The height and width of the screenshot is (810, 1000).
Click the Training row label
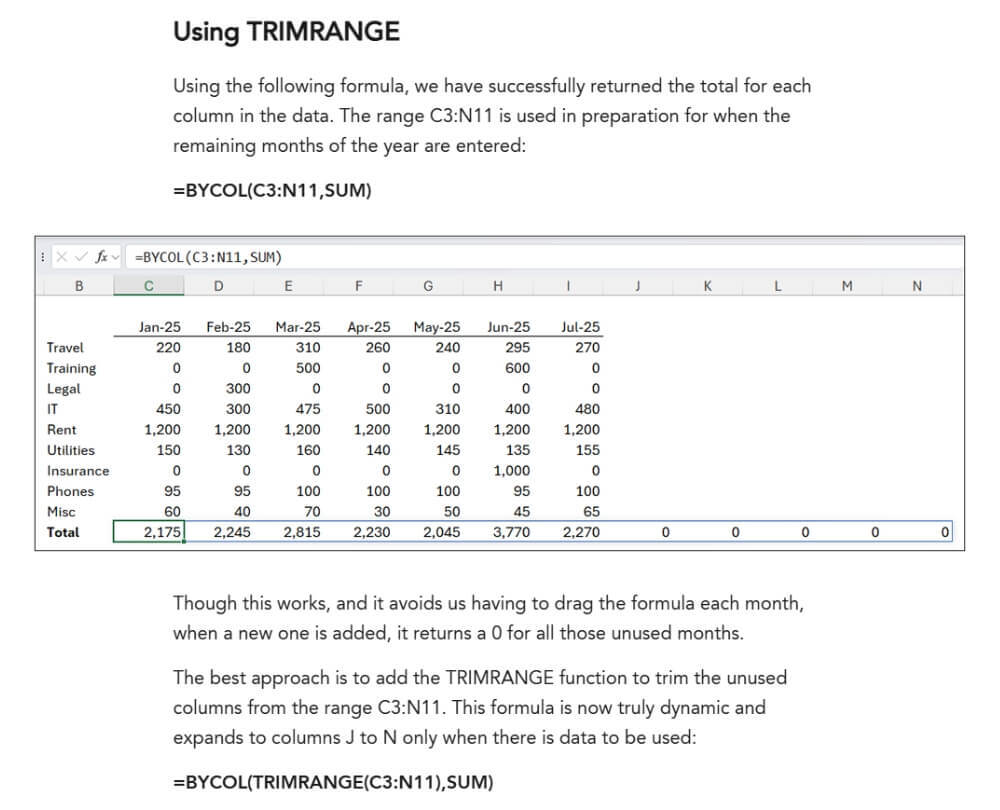pyautogui.click(x=71, y=368)
